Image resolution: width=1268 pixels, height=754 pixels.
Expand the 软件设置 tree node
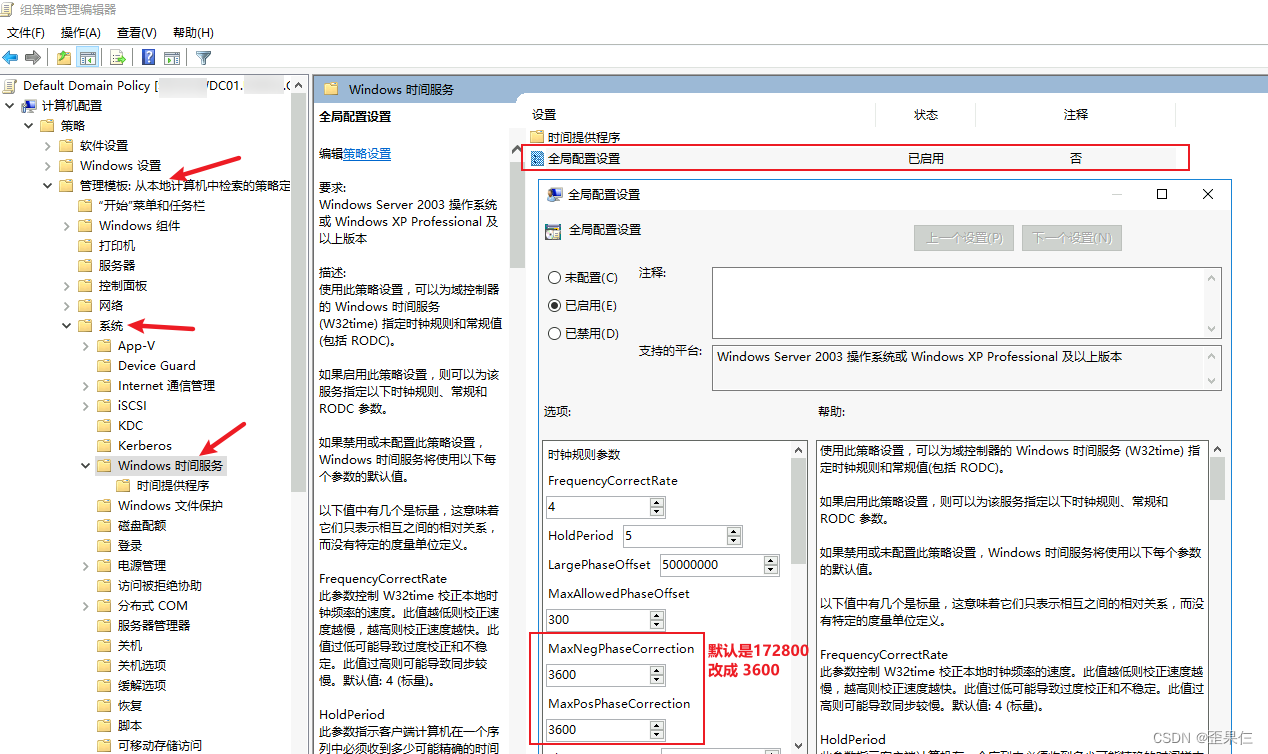pos(48,146)
